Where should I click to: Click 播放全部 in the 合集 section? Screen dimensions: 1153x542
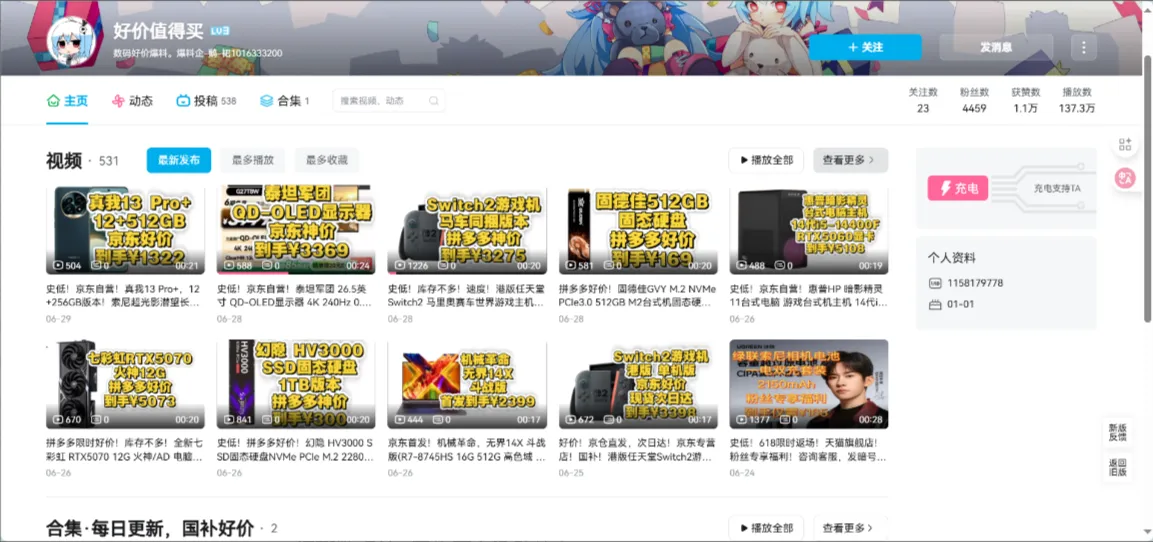766,527
